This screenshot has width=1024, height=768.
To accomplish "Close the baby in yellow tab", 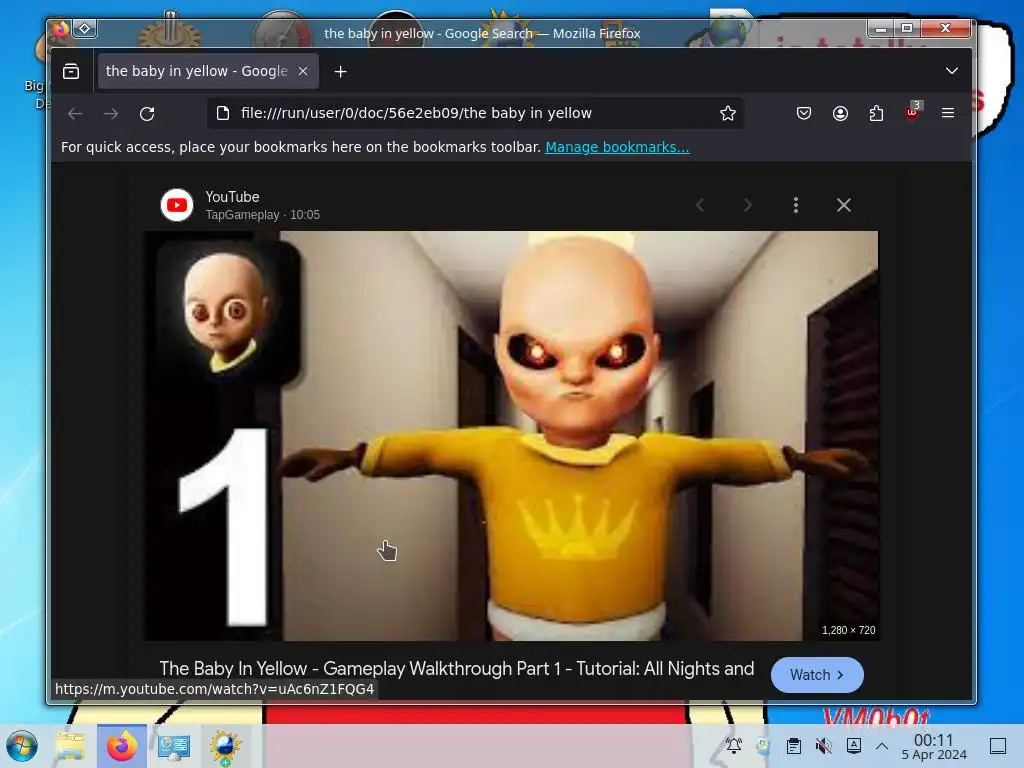I will [x=303, y=71].
